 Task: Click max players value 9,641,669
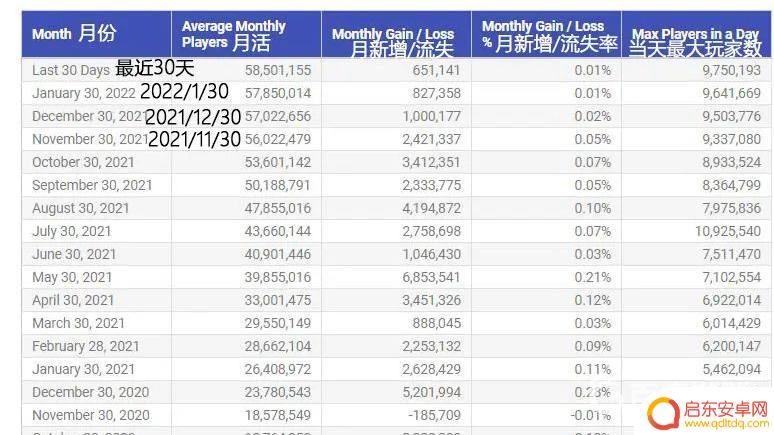732,93
